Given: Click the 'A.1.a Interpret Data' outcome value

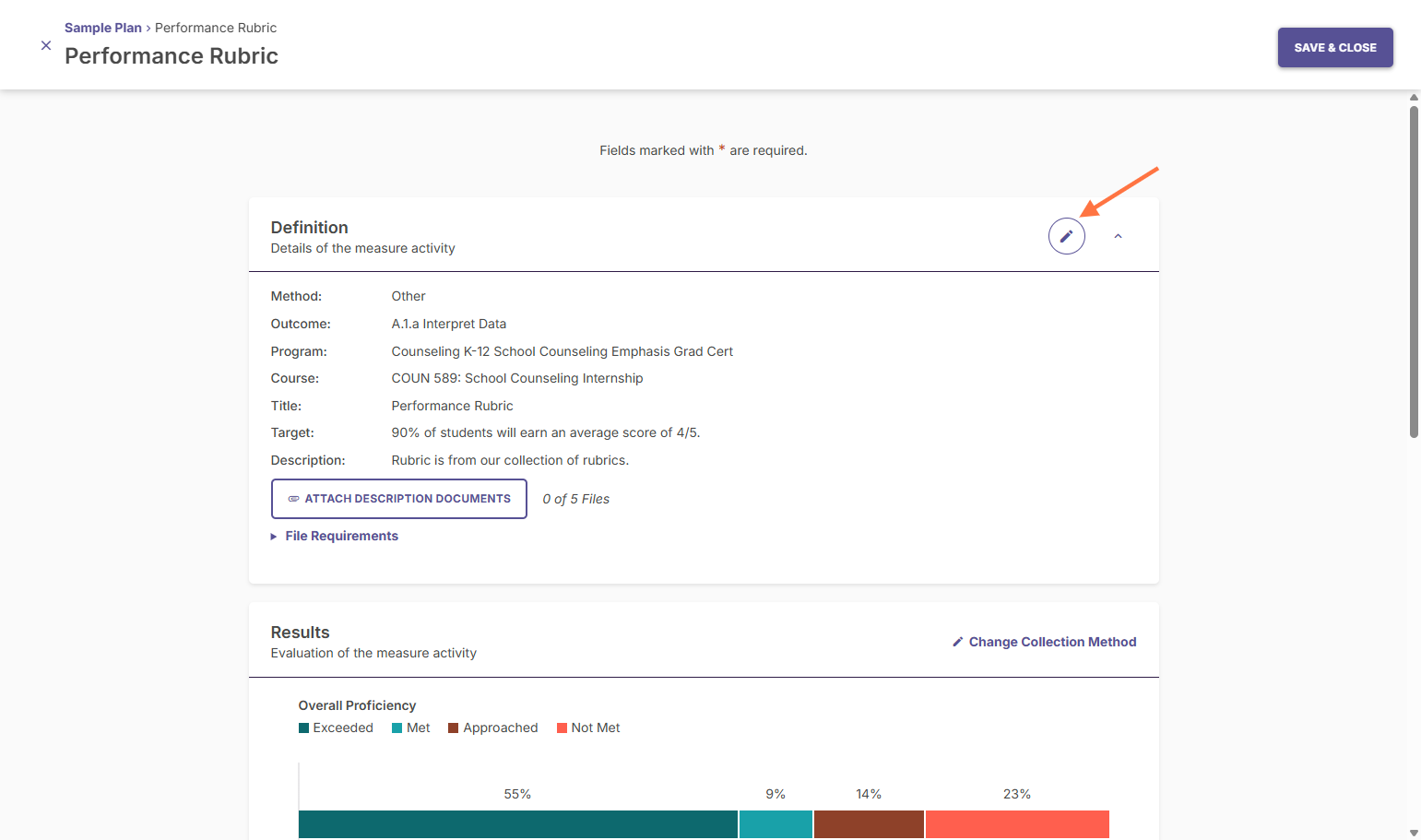Looking at the screenshot, I should 449,324.
